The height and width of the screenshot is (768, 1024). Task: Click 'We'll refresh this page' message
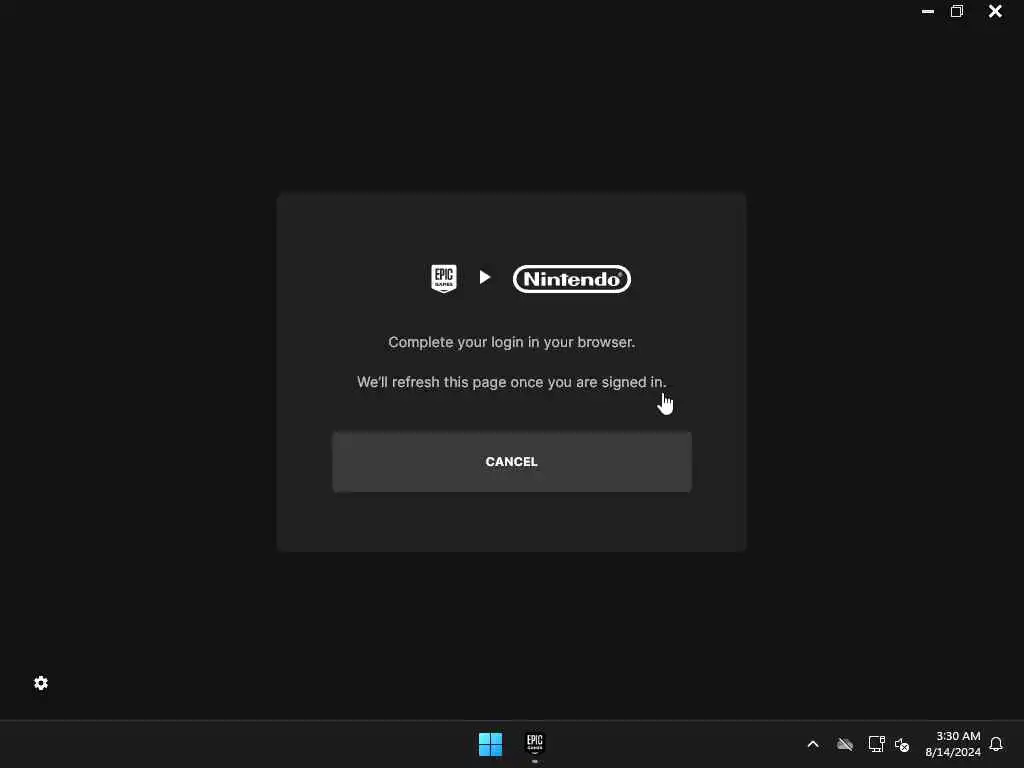click(511, 382)
